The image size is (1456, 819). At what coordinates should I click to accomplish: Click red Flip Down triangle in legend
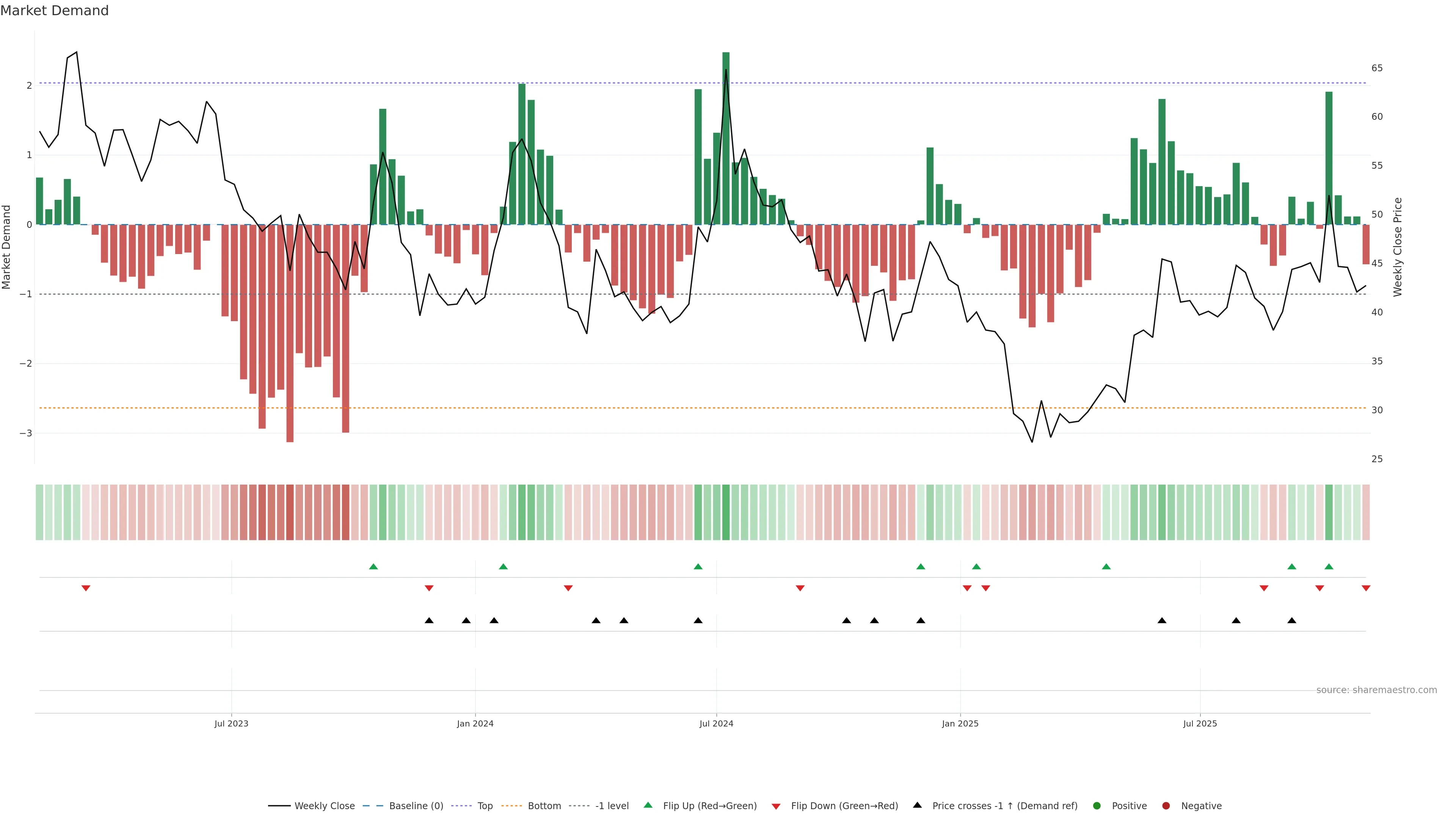(x=776, y=806)
